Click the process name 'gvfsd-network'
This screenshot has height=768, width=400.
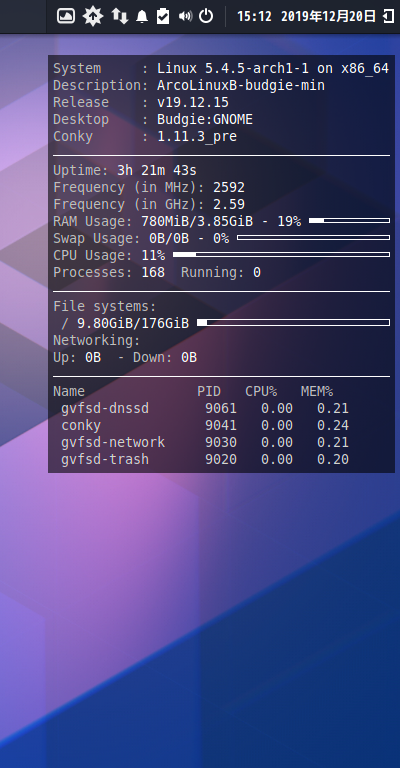113,442
